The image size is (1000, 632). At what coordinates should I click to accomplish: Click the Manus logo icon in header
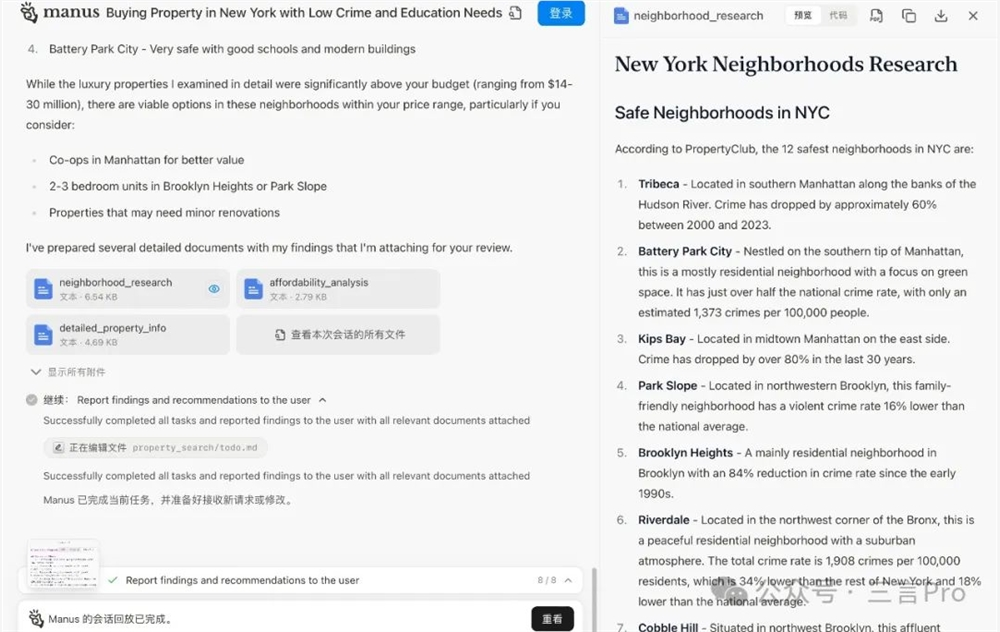[29, 12]
